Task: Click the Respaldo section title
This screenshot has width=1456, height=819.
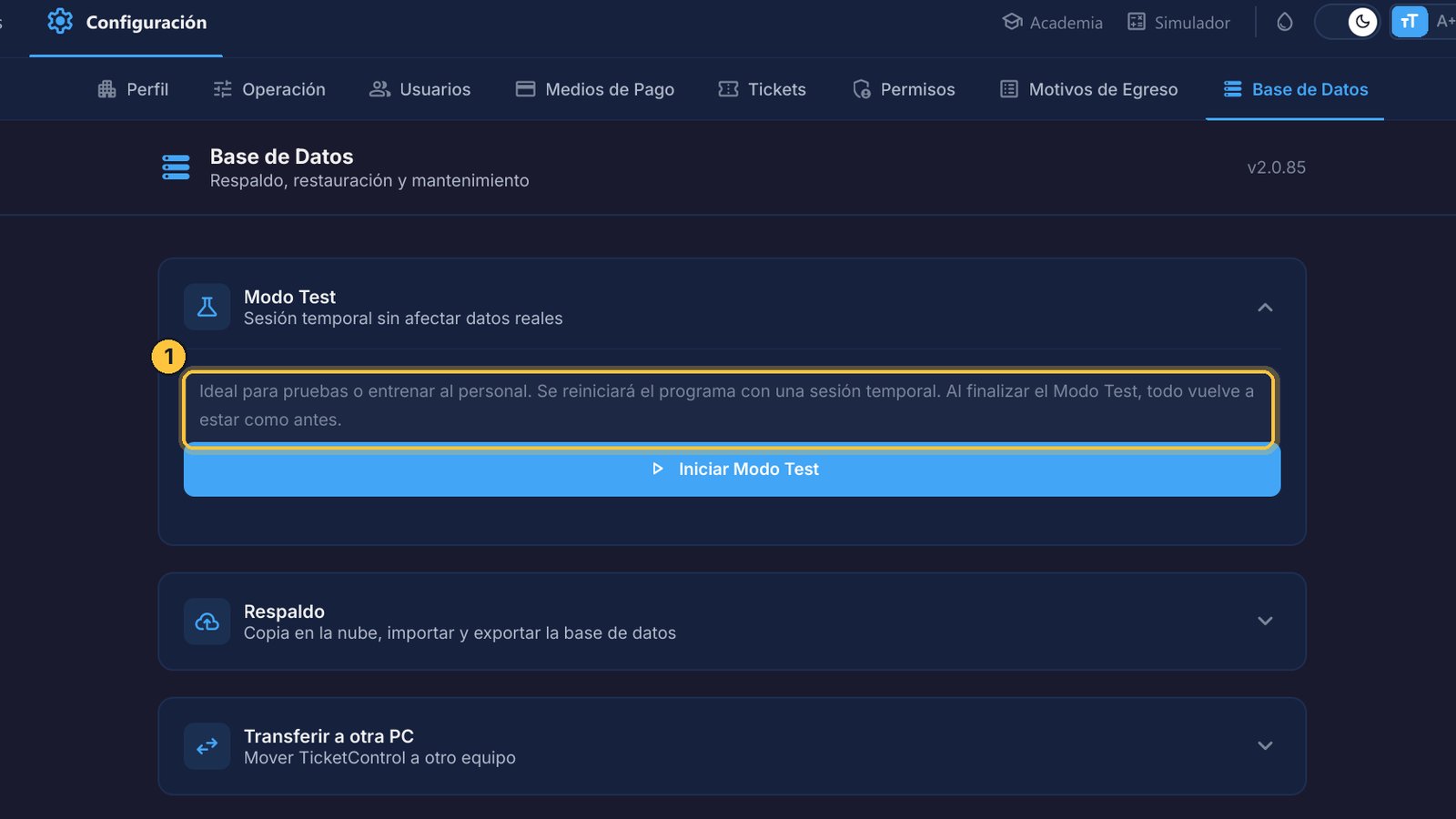Action: tap(284, 612)
